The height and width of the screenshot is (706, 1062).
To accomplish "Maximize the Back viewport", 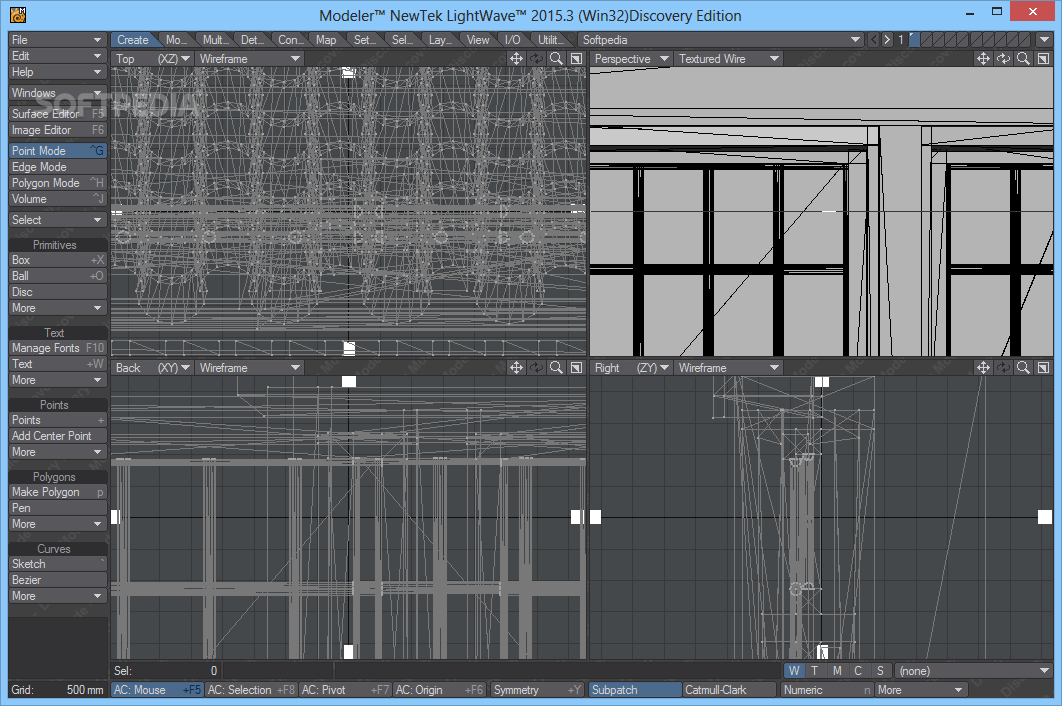I will pos(576,368).
